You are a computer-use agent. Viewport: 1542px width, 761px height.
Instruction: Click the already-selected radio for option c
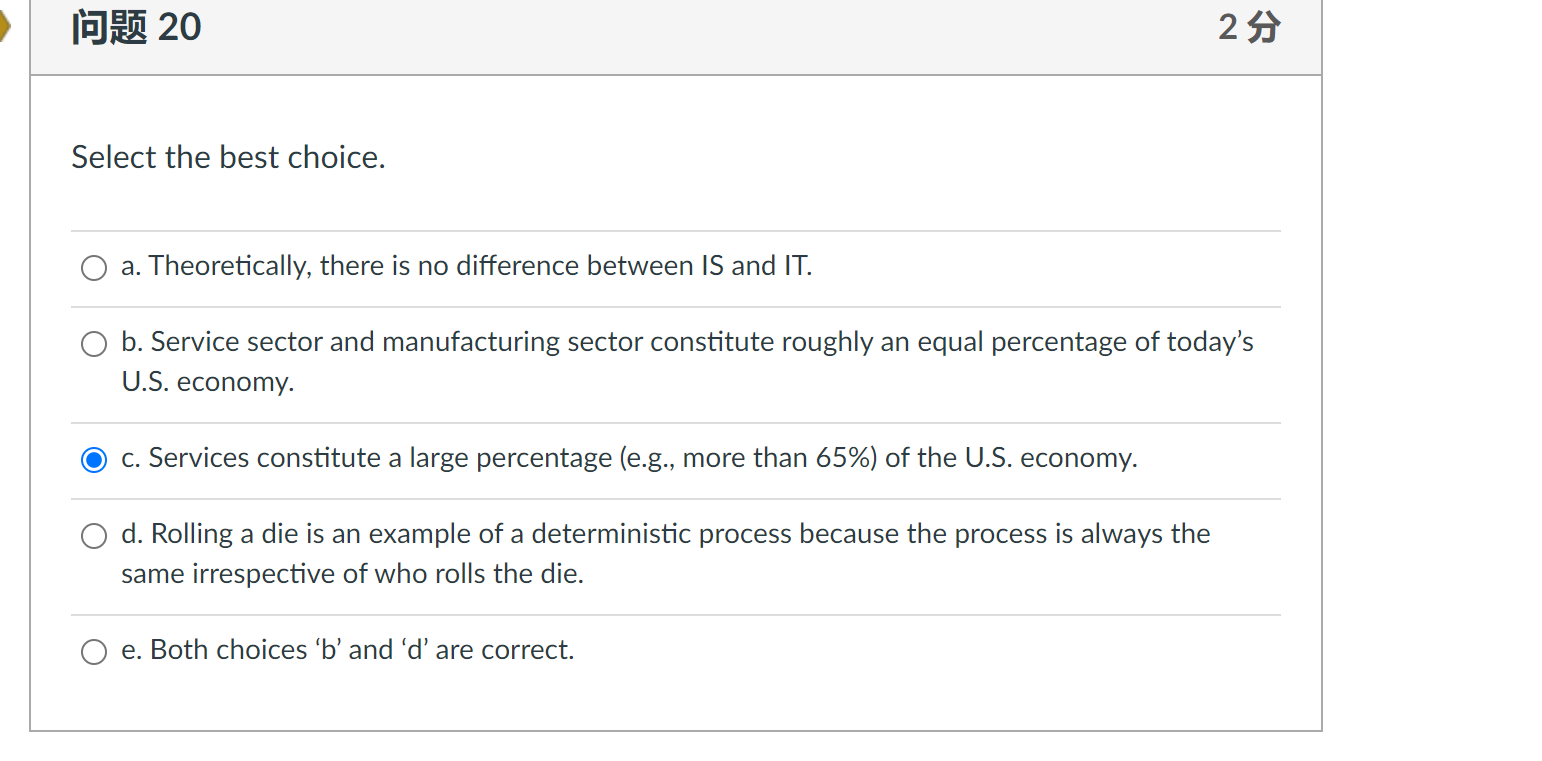click(93, 459)
